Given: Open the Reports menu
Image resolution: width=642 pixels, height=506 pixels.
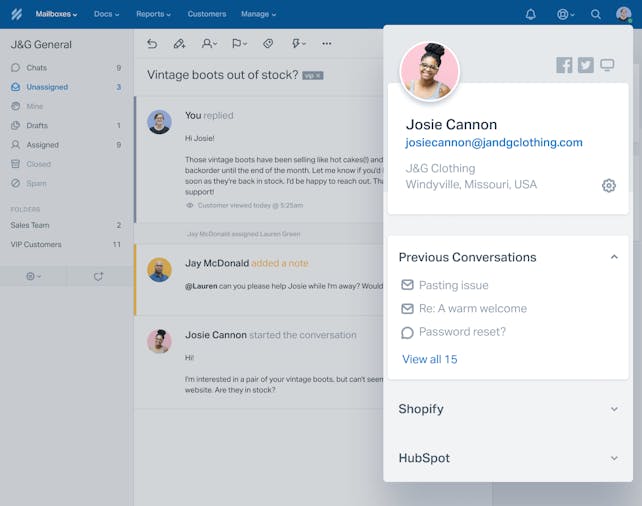Looking at the screenshot, I should click(x=153, y=14).
